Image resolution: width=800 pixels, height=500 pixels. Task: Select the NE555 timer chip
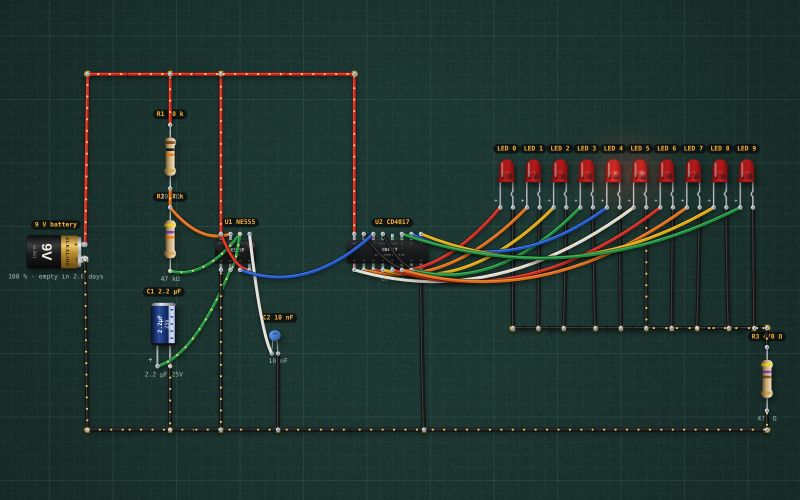coord(235,250)
